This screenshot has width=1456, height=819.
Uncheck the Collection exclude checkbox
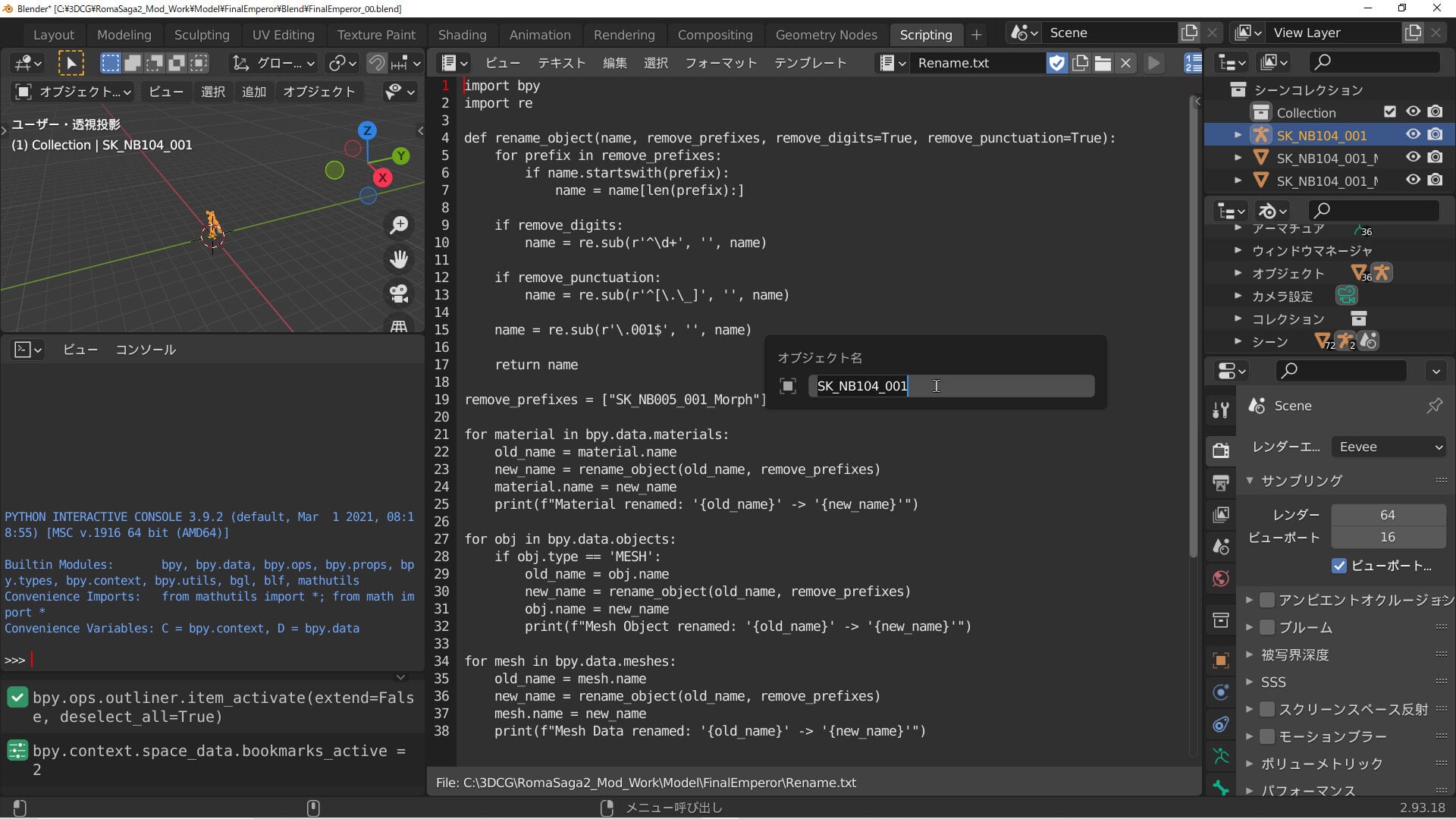1390,111
